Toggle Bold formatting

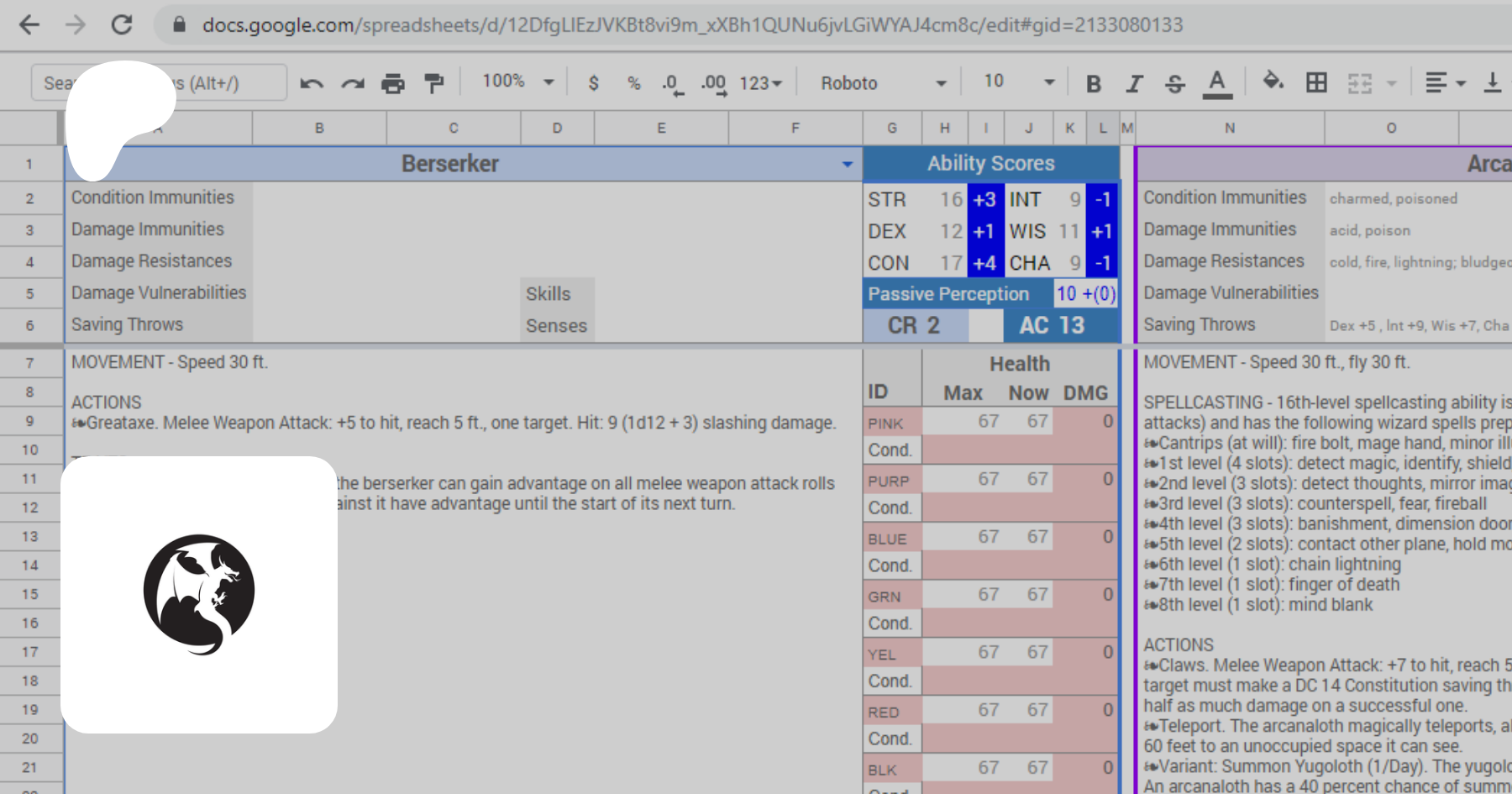pos(1093,83)
